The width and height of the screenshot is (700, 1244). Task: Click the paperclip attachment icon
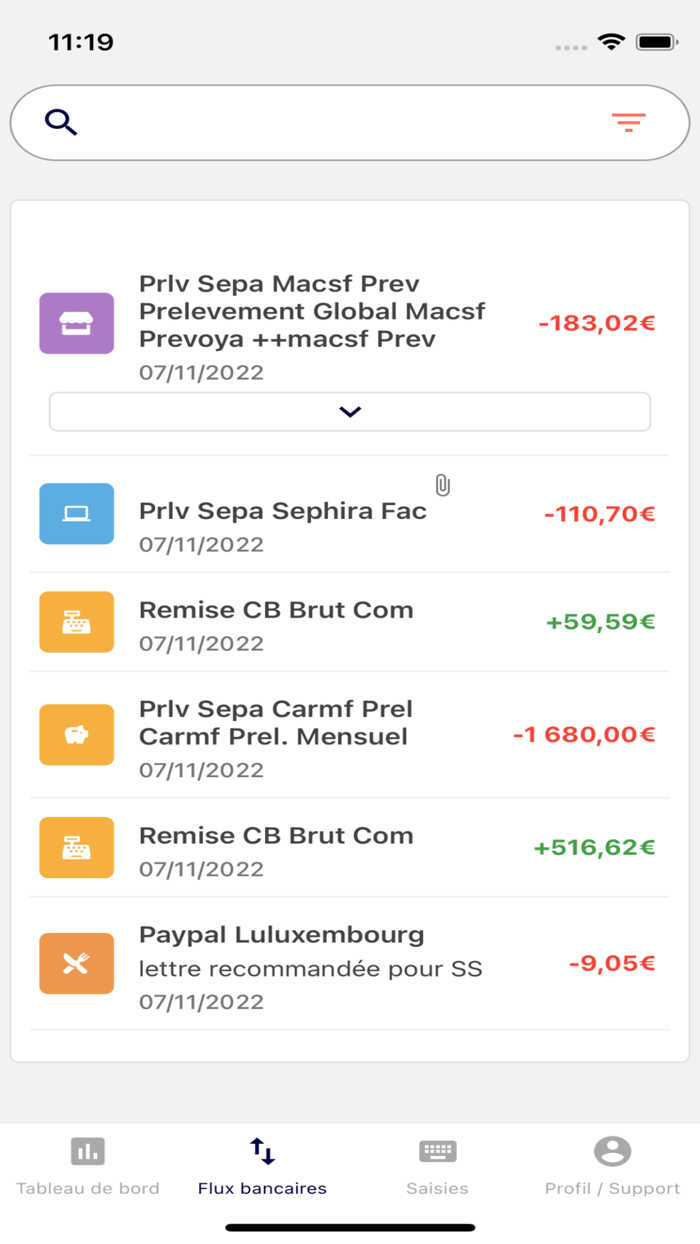pos(442,486)
